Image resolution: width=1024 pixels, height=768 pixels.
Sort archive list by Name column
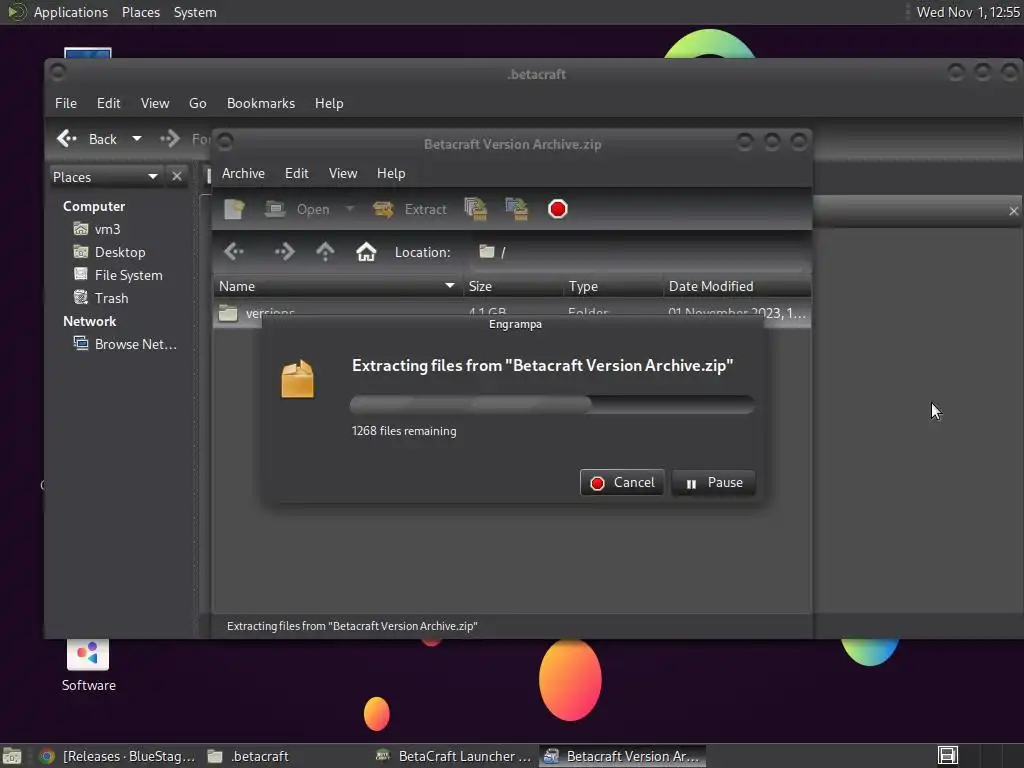338,286
